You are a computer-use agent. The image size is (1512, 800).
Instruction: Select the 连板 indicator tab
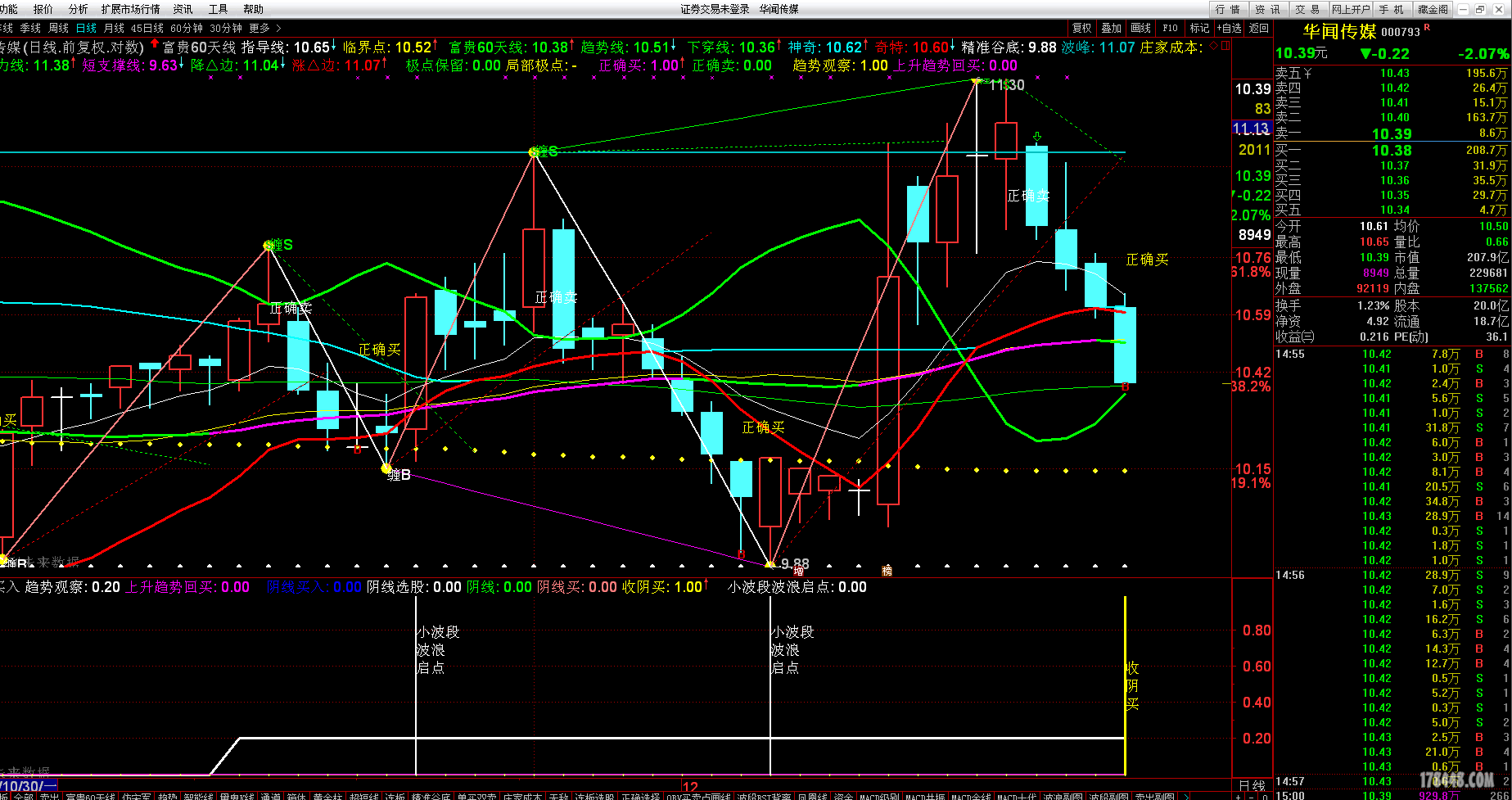pyautogui.click(x=395, y=795)
